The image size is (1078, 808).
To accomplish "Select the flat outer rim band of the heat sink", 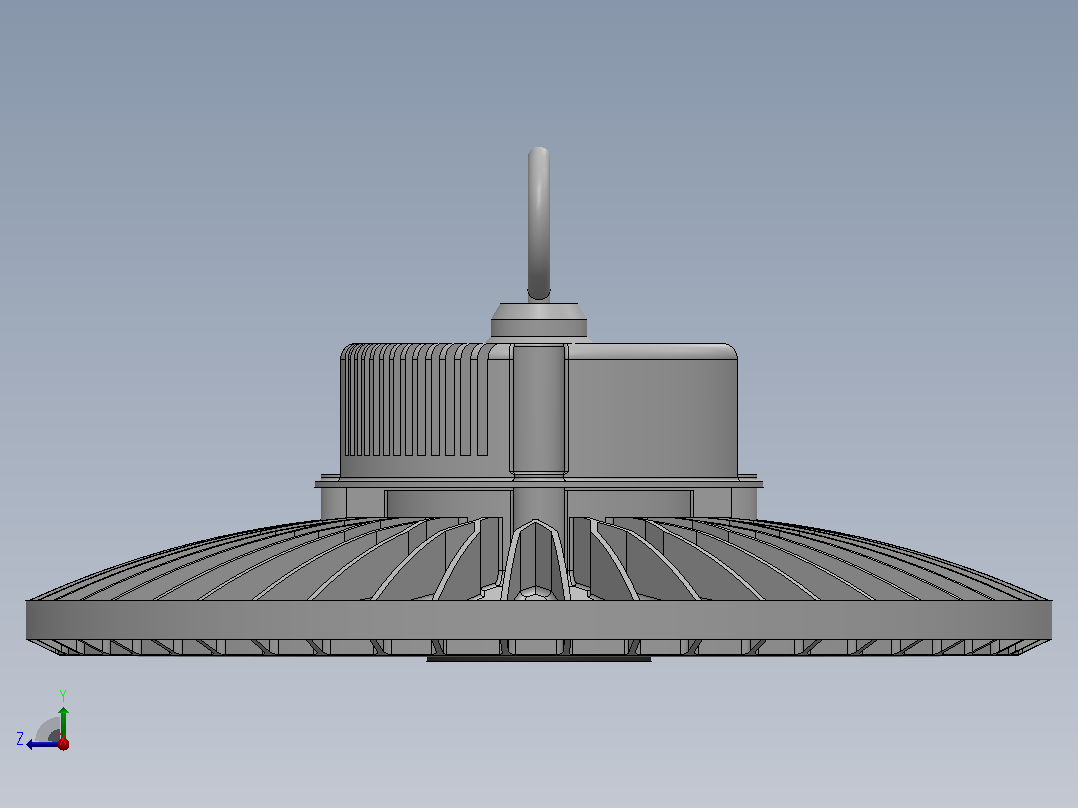I will click(538, 620).
